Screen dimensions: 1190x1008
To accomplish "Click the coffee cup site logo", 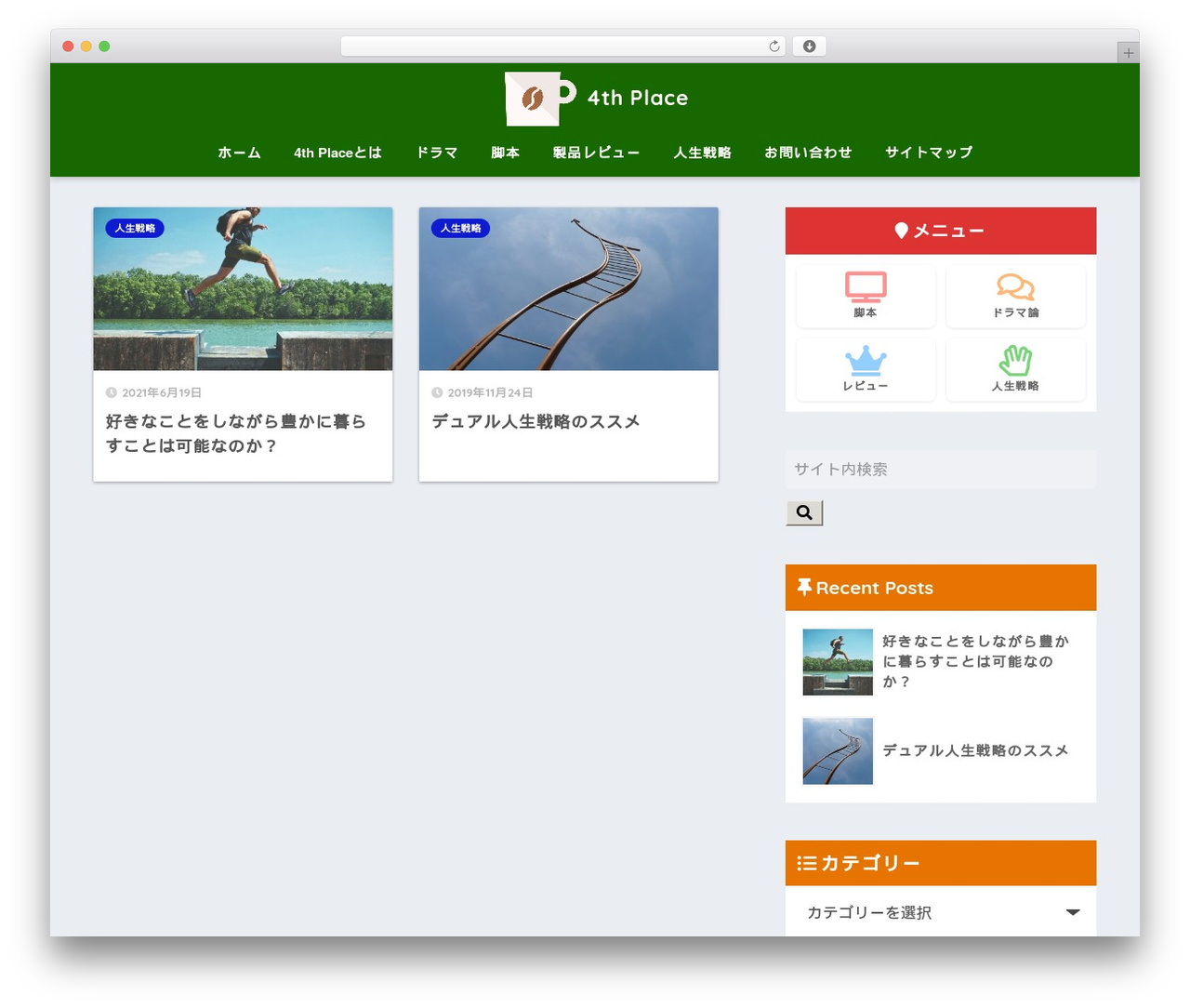I will 540,99.
